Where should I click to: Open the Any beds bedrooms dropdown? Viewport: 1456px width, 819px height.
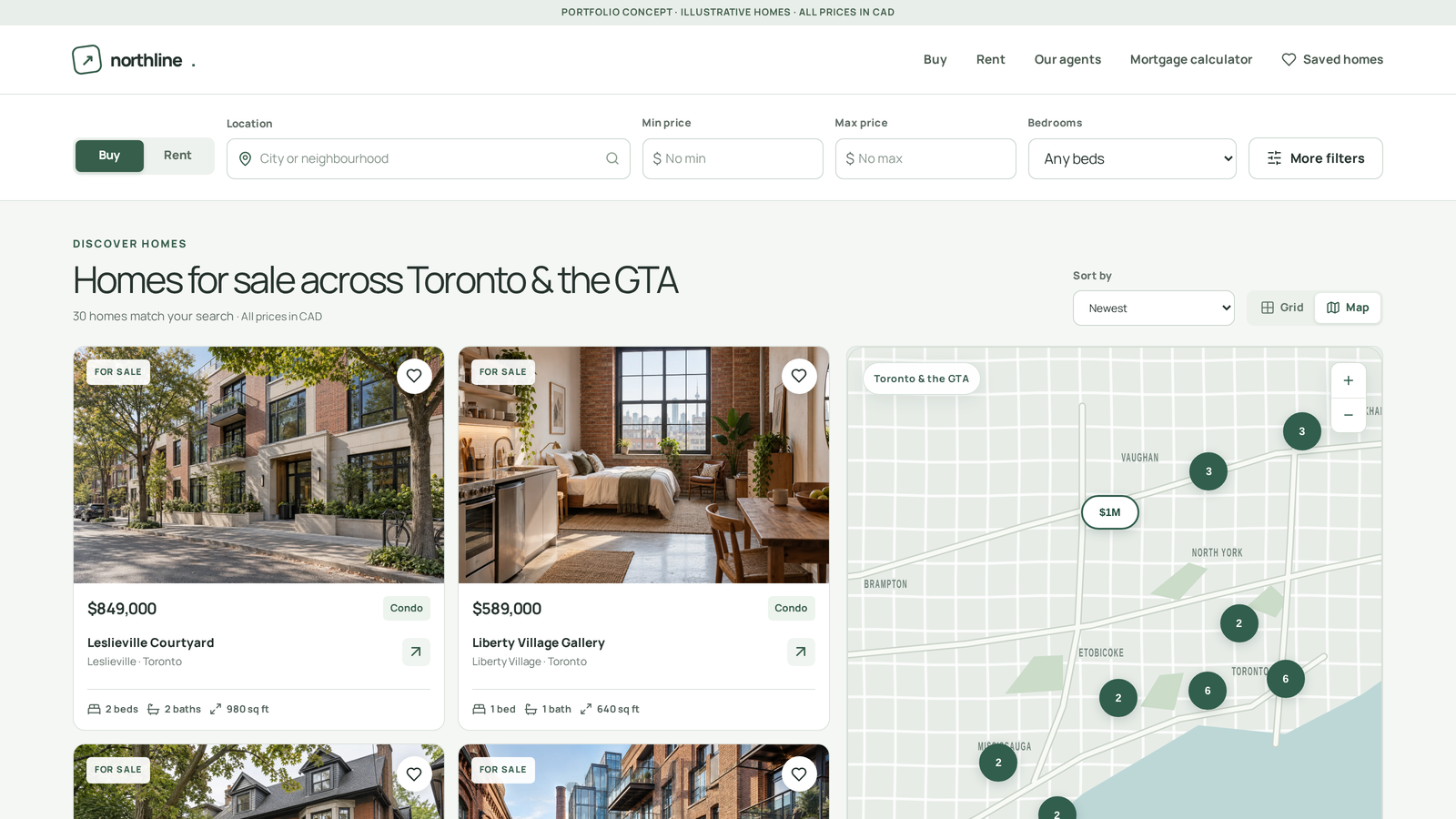[1132, 158]
